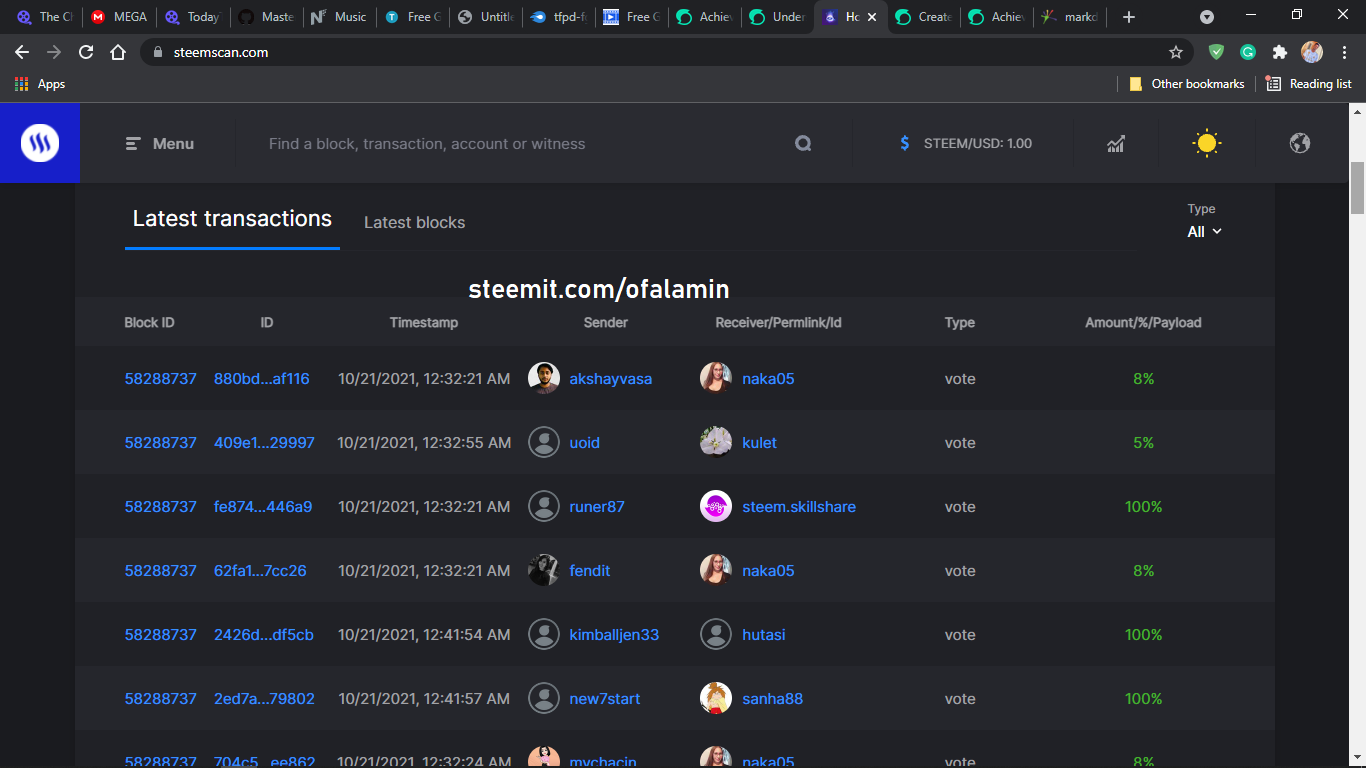
Task: Click steem.skillshare pink avatar icon
Action: pos(716,507)
